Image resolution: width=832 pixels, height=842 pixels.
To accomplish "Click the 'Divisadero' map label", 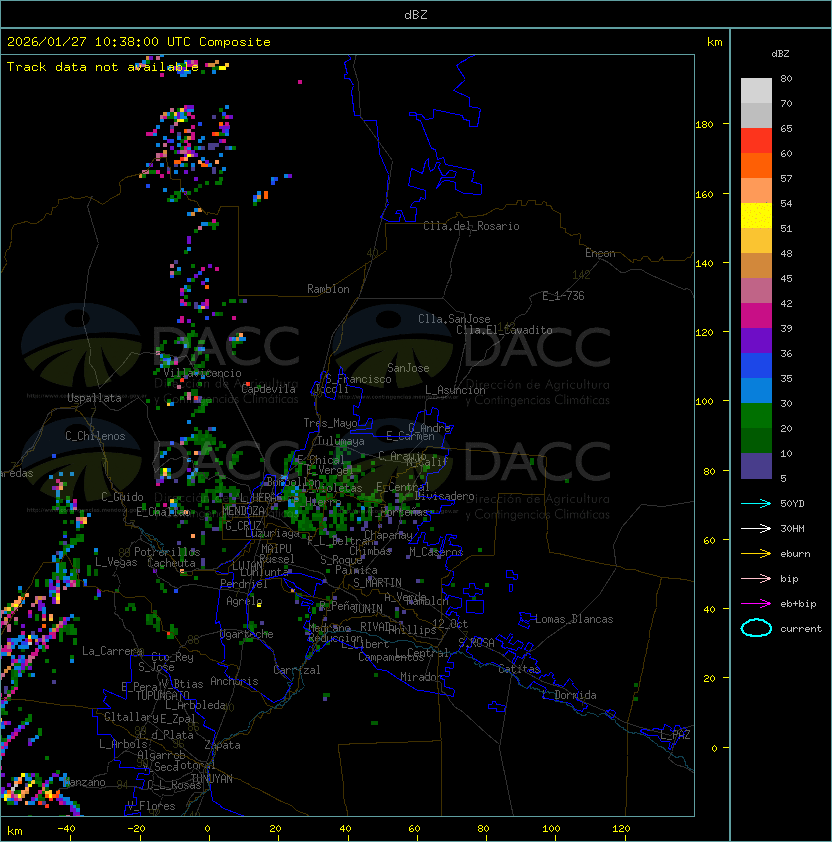I will 444,496.
